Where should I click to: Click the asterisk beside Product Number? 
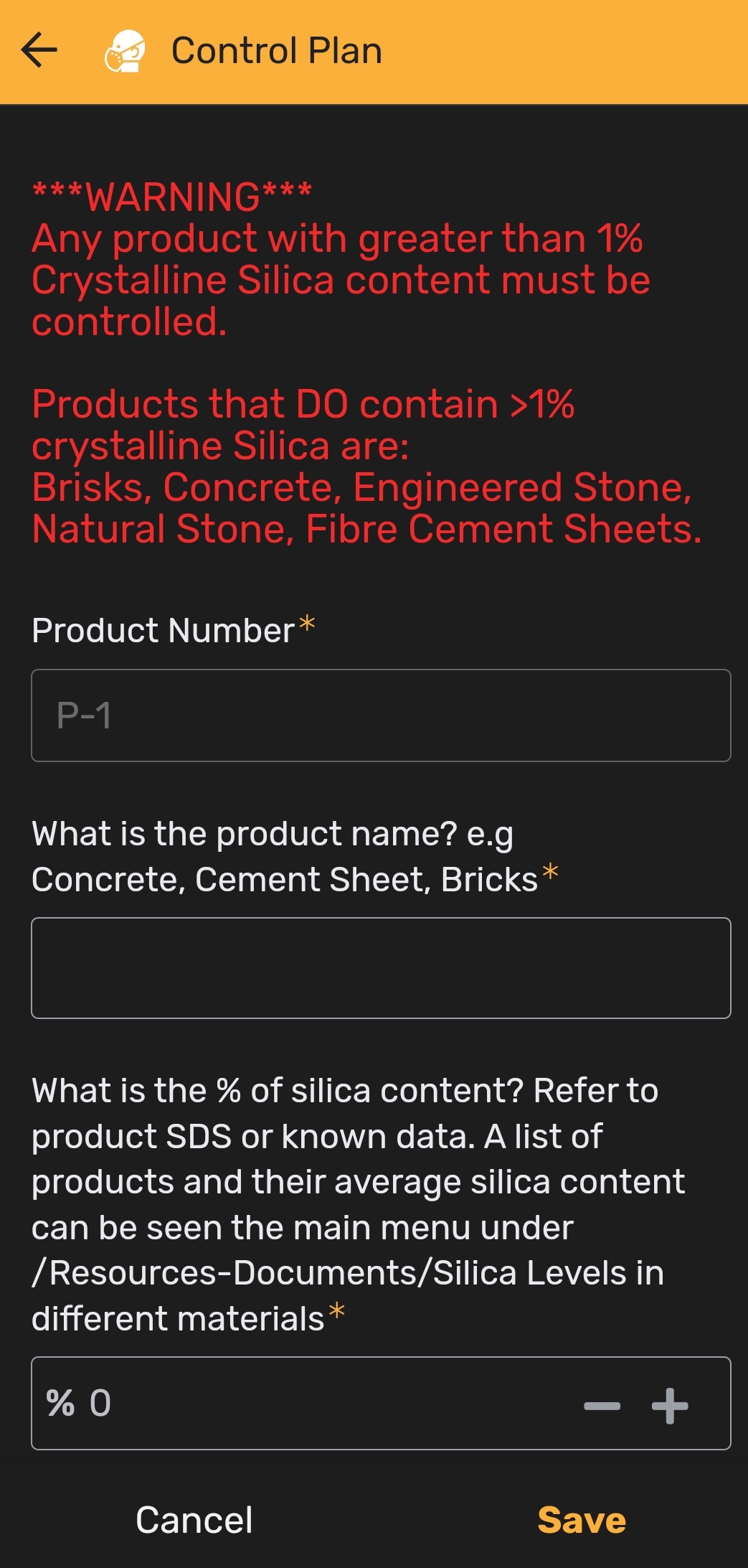[x=307, y=624]
